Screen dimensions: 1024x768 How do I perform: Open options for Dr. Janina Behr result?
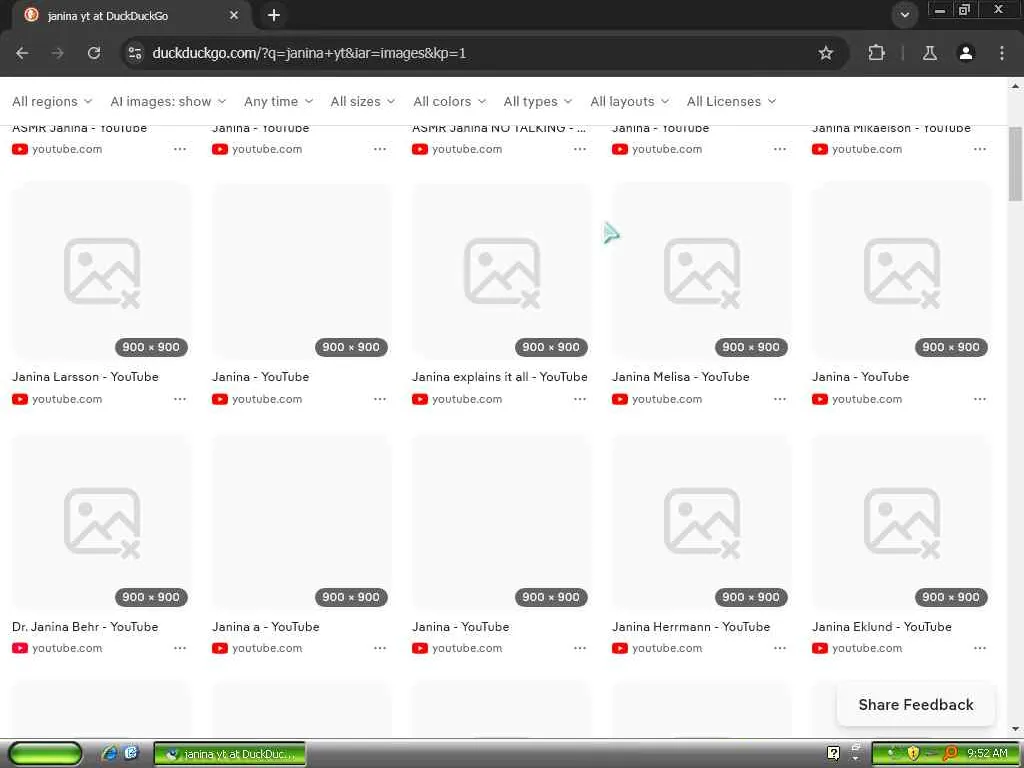[x=180, y=648]
